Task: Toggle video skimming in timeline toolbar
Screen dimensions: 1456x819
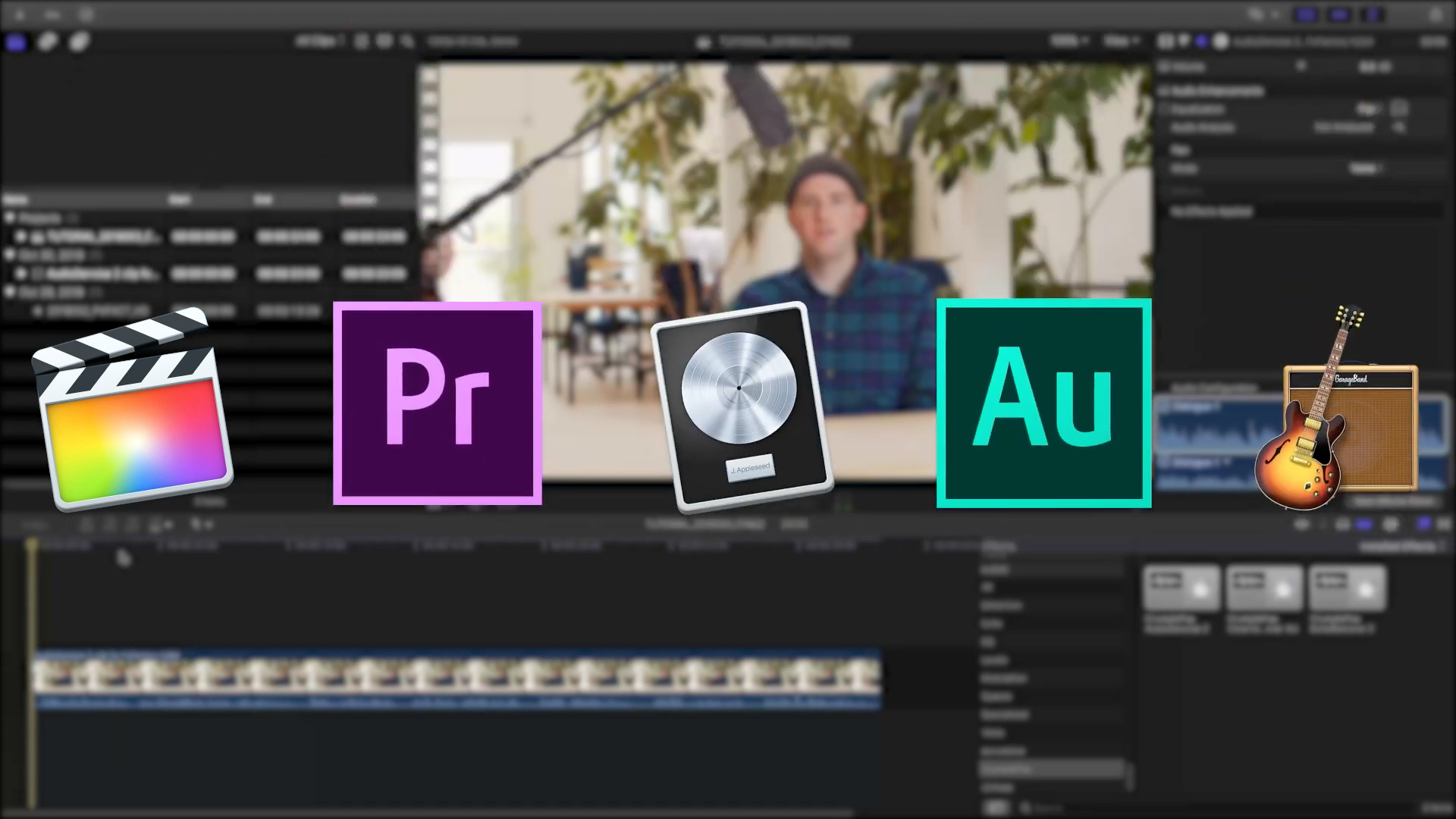Action: point(1301,525)
